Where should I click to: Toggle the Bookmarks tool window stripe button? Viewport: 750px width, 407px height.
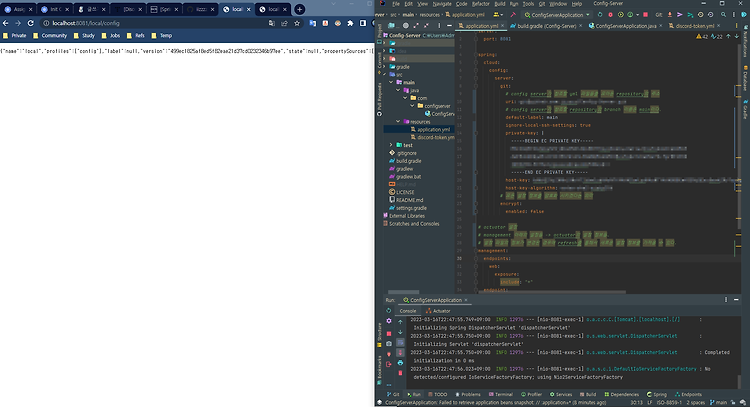pyautogui.click(x=380, y=369)
